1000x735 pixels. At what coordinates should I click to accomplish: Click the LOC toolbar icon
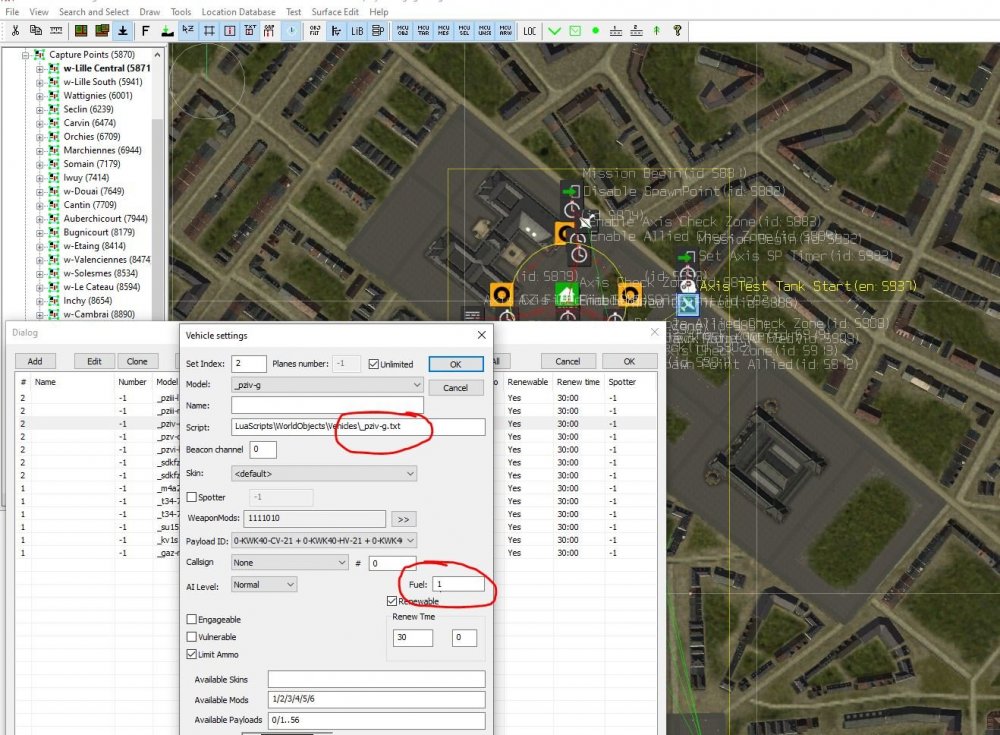click(530, 31)
